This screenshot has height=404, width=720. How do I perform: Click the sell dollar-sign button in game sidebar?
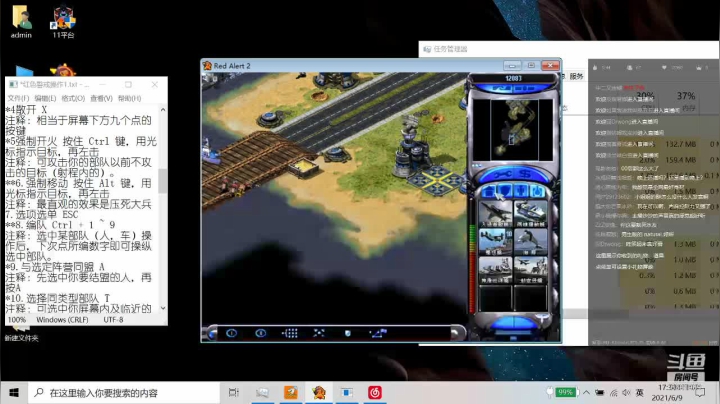(x=526, y=174)
